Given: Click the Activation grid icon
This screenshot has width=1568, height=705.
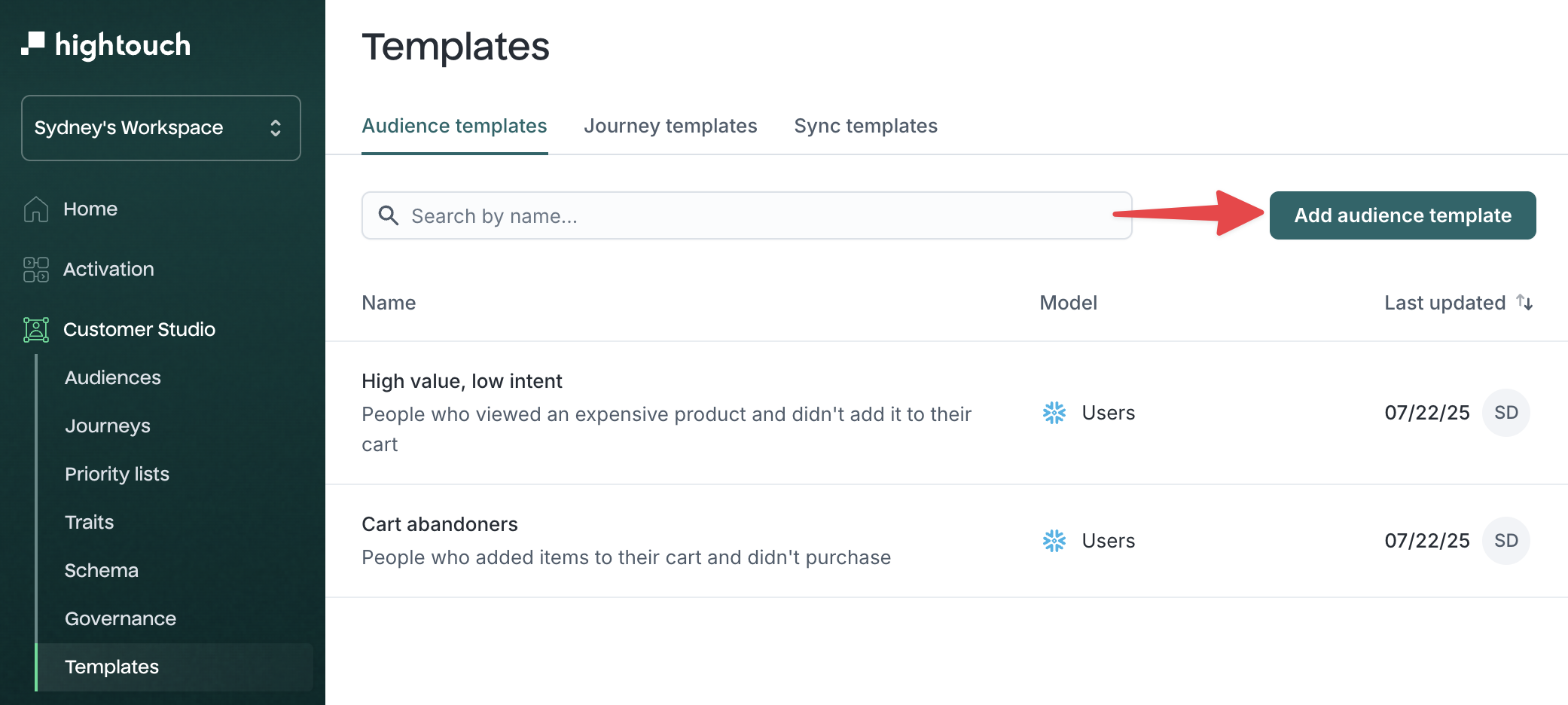Looking at the screenshot, I should tap(36, 269).
